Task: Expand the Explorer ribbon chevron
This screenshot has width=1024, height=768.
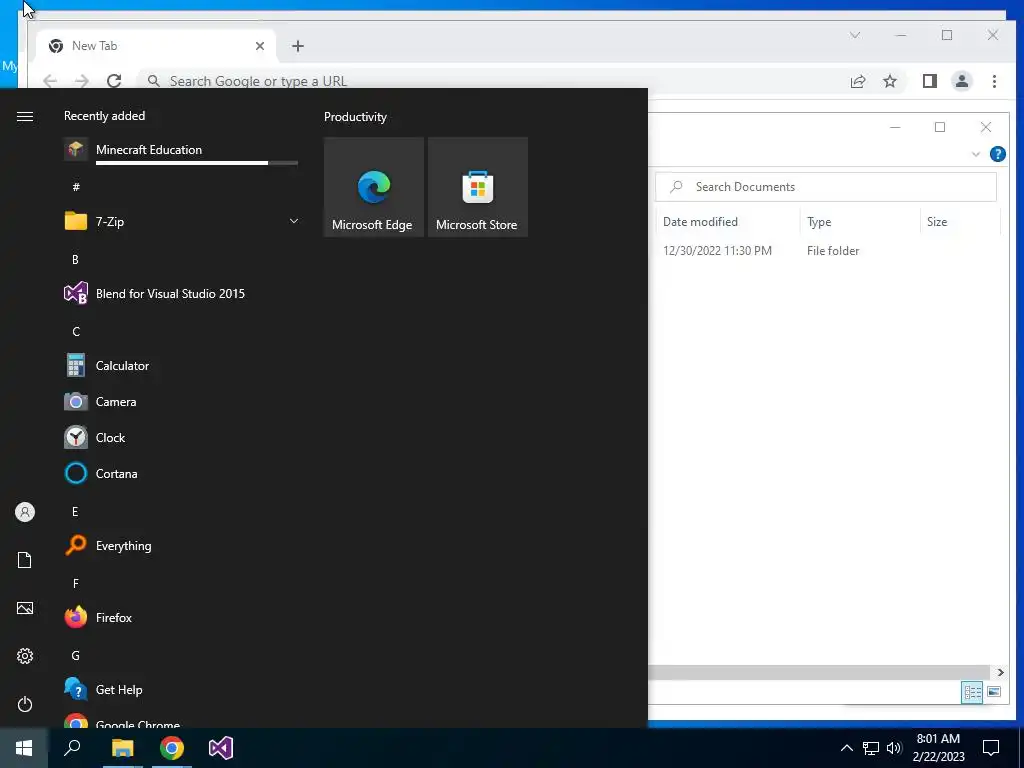Action: coord(976,154)
